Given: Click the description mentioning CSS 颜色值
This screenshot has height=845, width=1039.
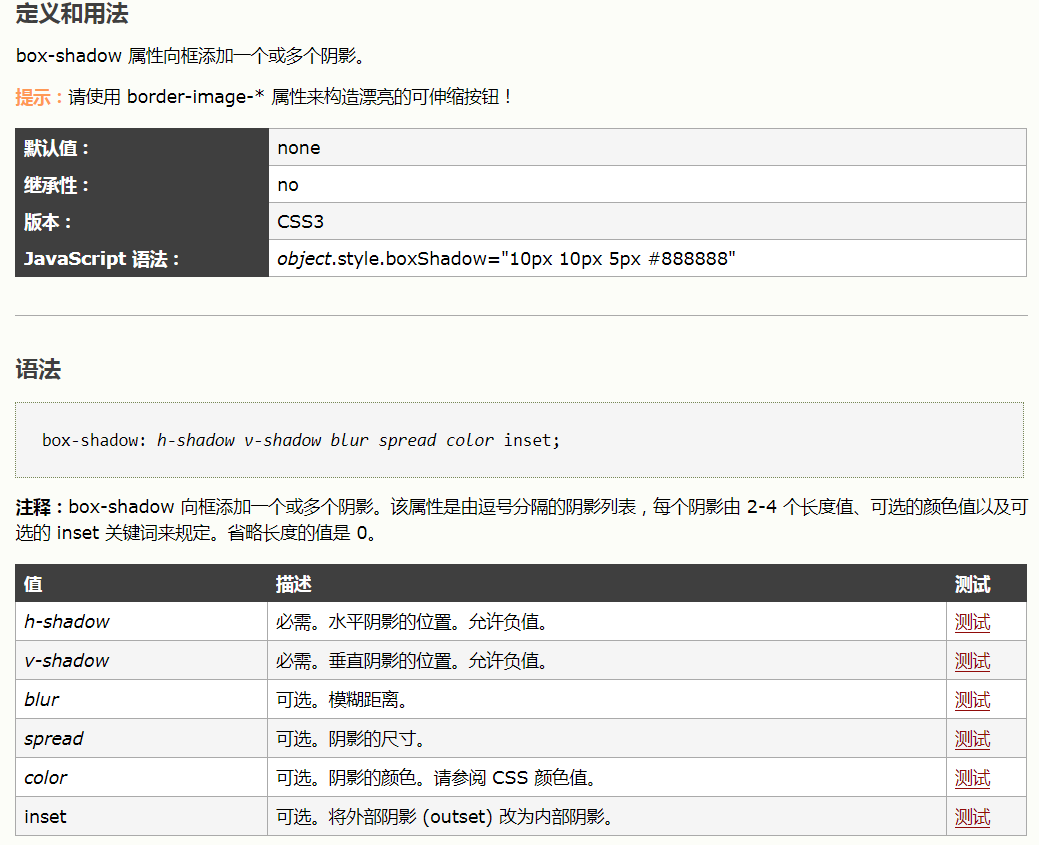Looking at the screenshot, I should click(435, 779).
